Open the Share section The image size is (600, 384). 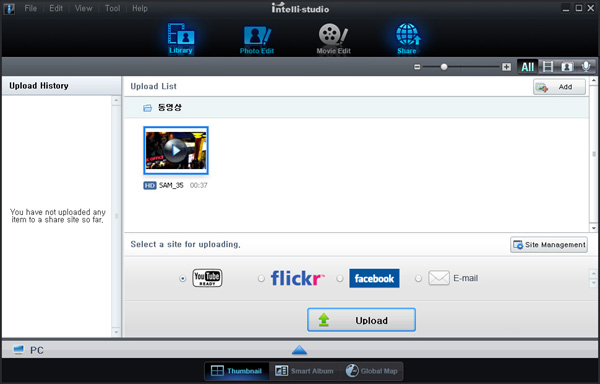click(407, 39)
